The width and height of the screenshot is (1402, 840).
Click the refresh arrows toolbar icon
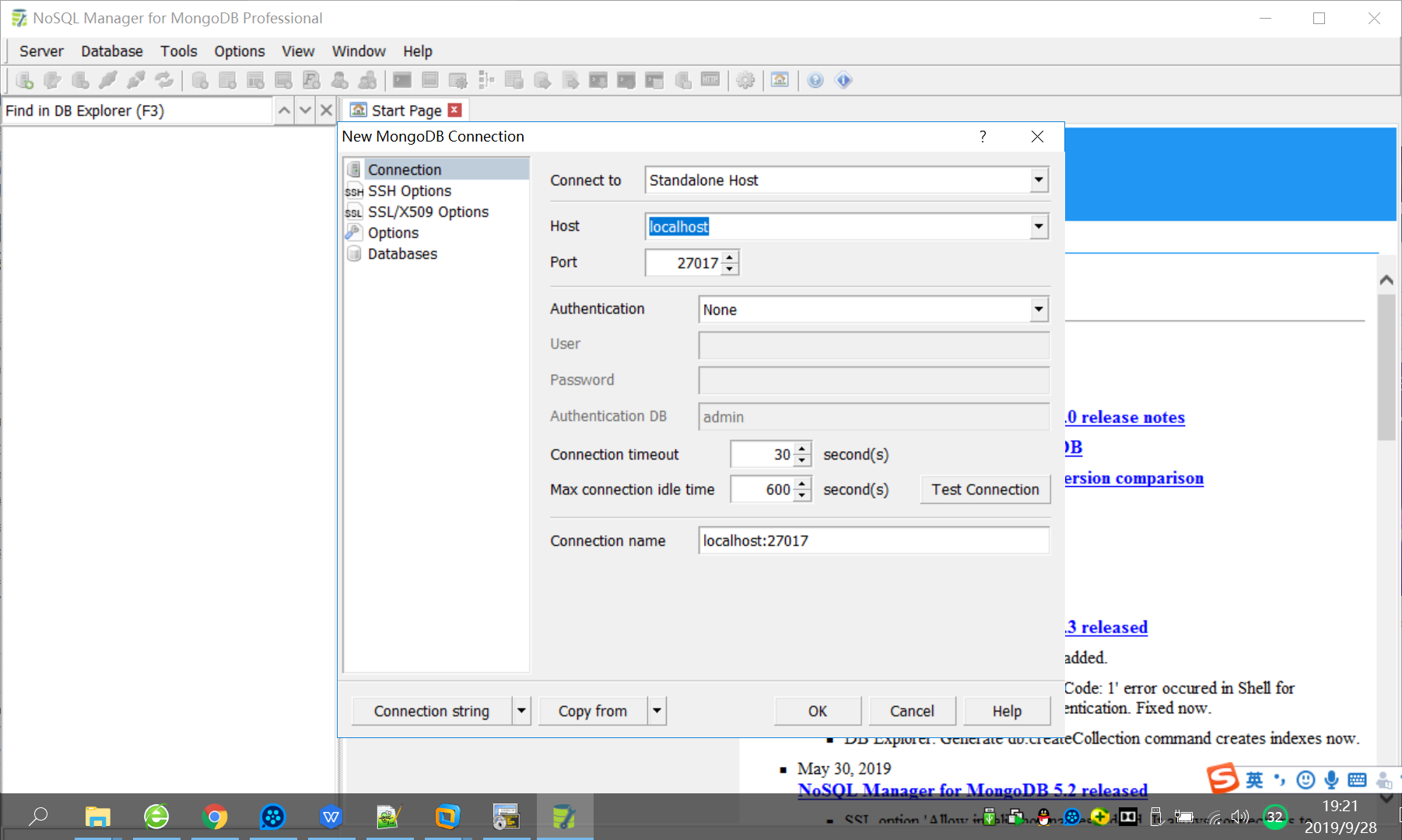[164, 80]
